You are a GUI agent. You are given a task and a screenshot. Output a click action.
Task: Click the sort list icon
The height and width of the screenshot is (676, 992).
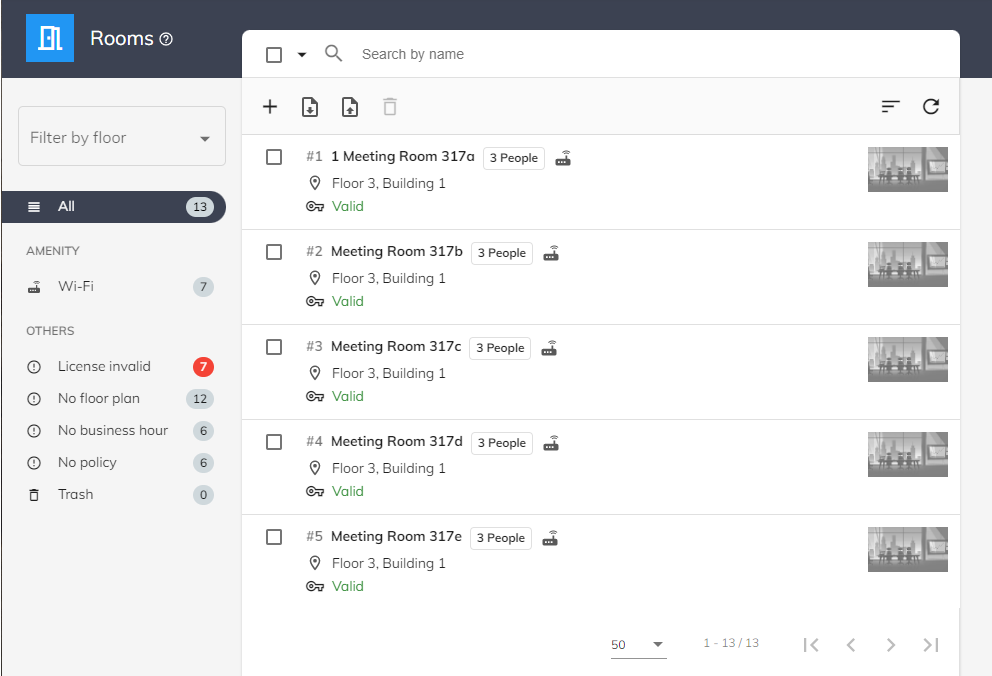coord(891,107)
